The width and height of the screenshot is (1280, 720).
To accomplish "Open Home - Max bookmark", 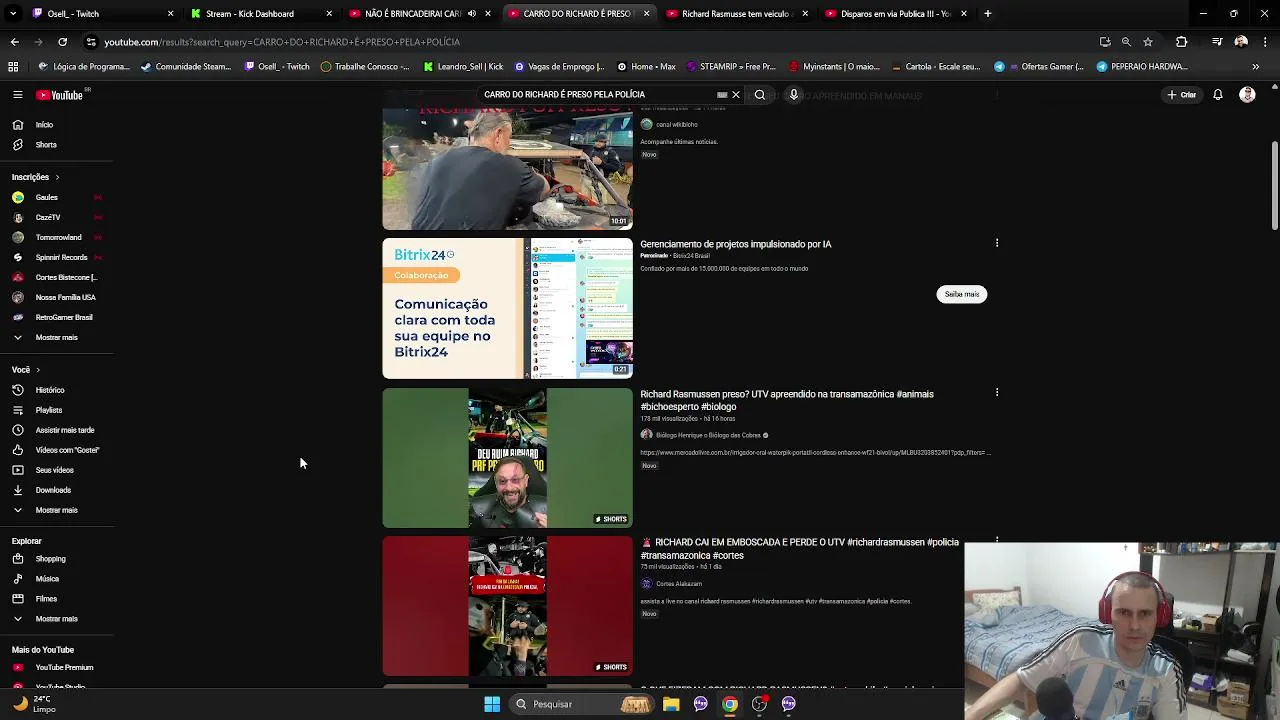I will pyautogui.click(x=646, y=67).
